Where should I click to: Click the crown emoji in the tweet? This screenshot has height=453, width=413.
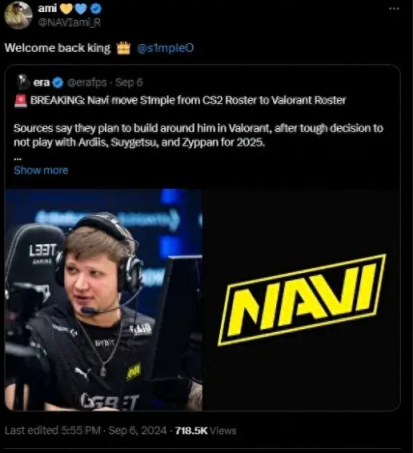pyautogui.click(x=123, y=48)
